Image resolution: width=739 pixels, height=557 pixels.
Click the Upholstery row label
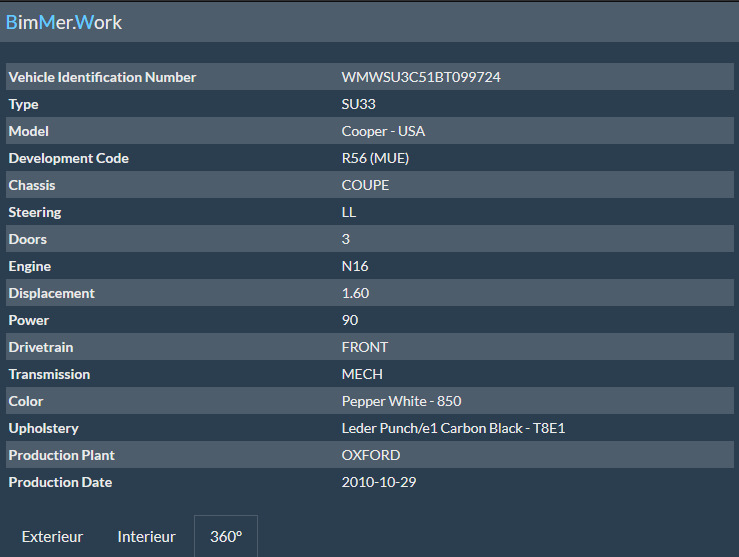click(x=44, y=428)
